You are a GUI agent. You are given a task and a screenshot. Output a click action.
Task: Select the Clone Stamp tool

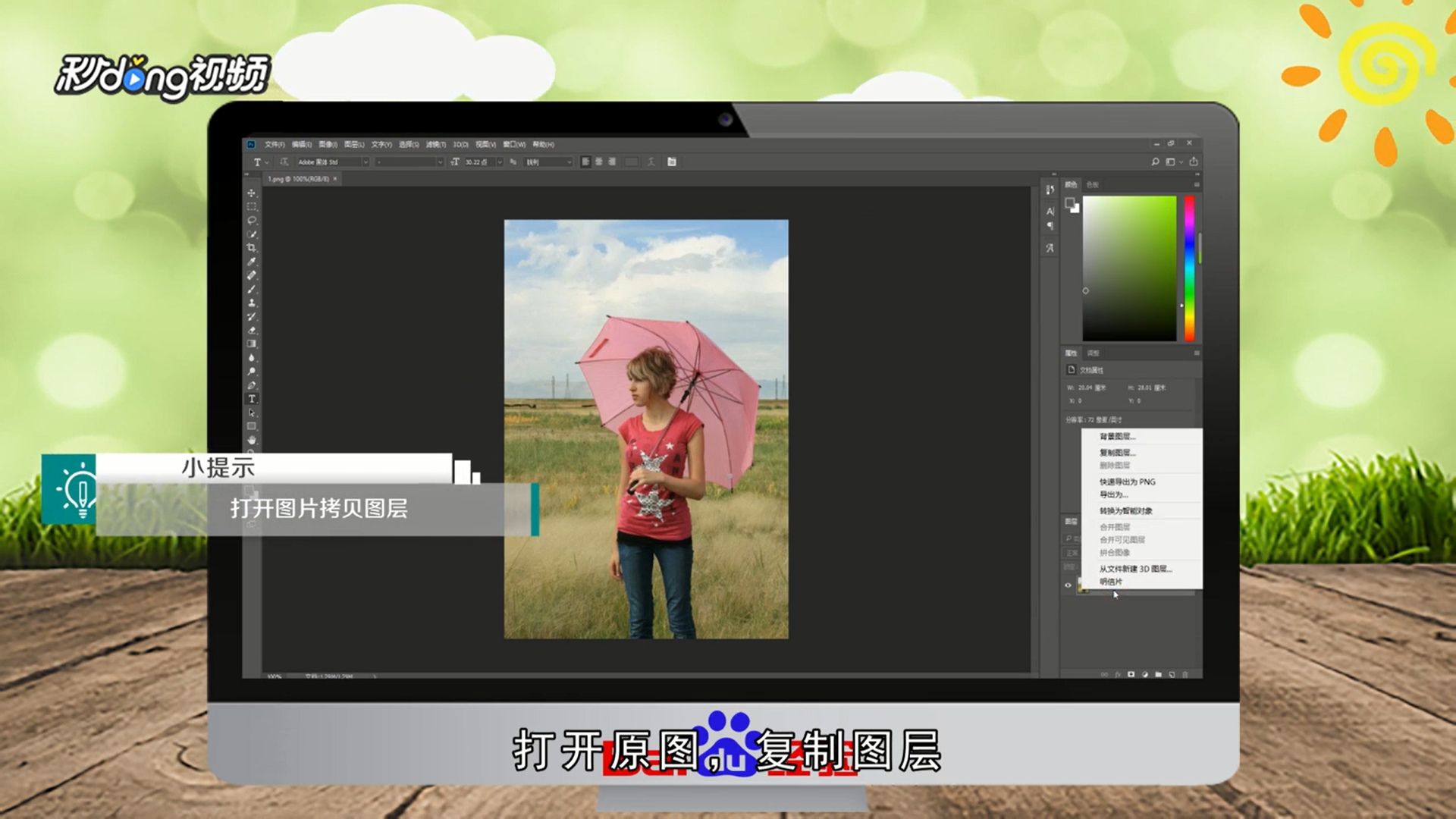coord(252,303)
